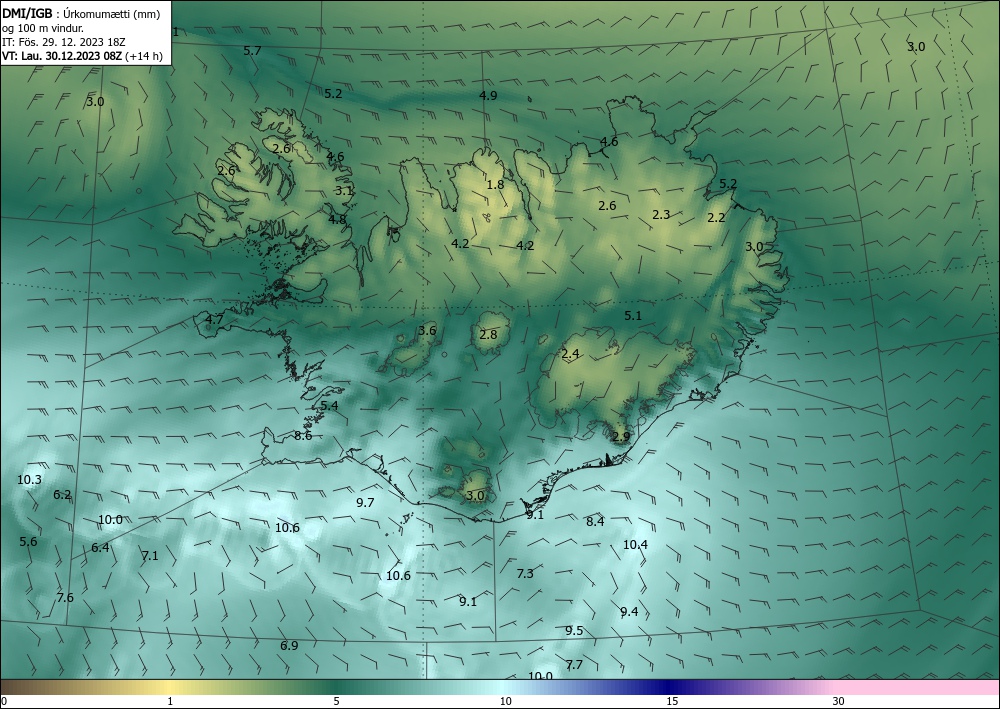Click the color scale tick label 5
1000x709 pixels.
pos(336,702)
